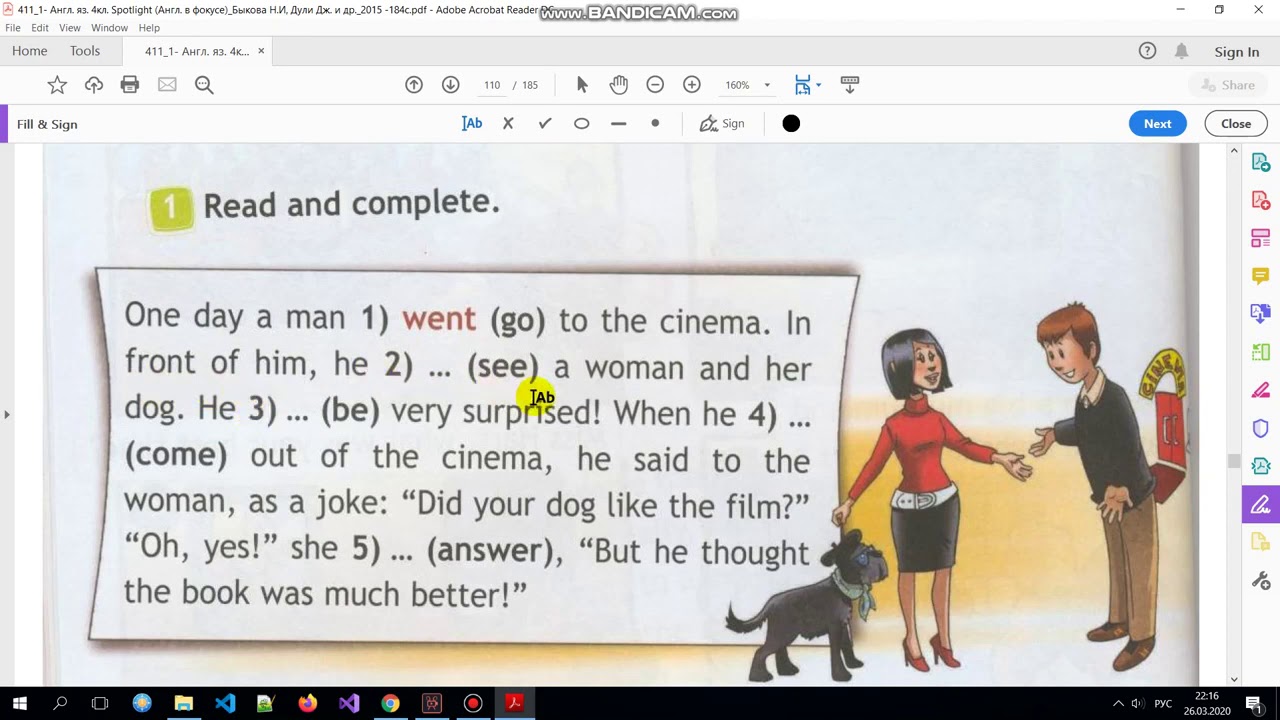
Task: Zoom out with the minus button
Action: coord(655,85)
